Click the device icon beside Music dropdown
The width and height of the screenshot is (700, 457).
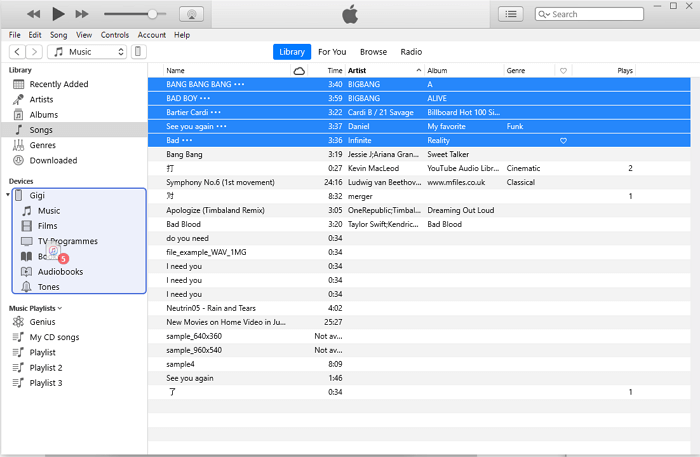pos(138,51)
